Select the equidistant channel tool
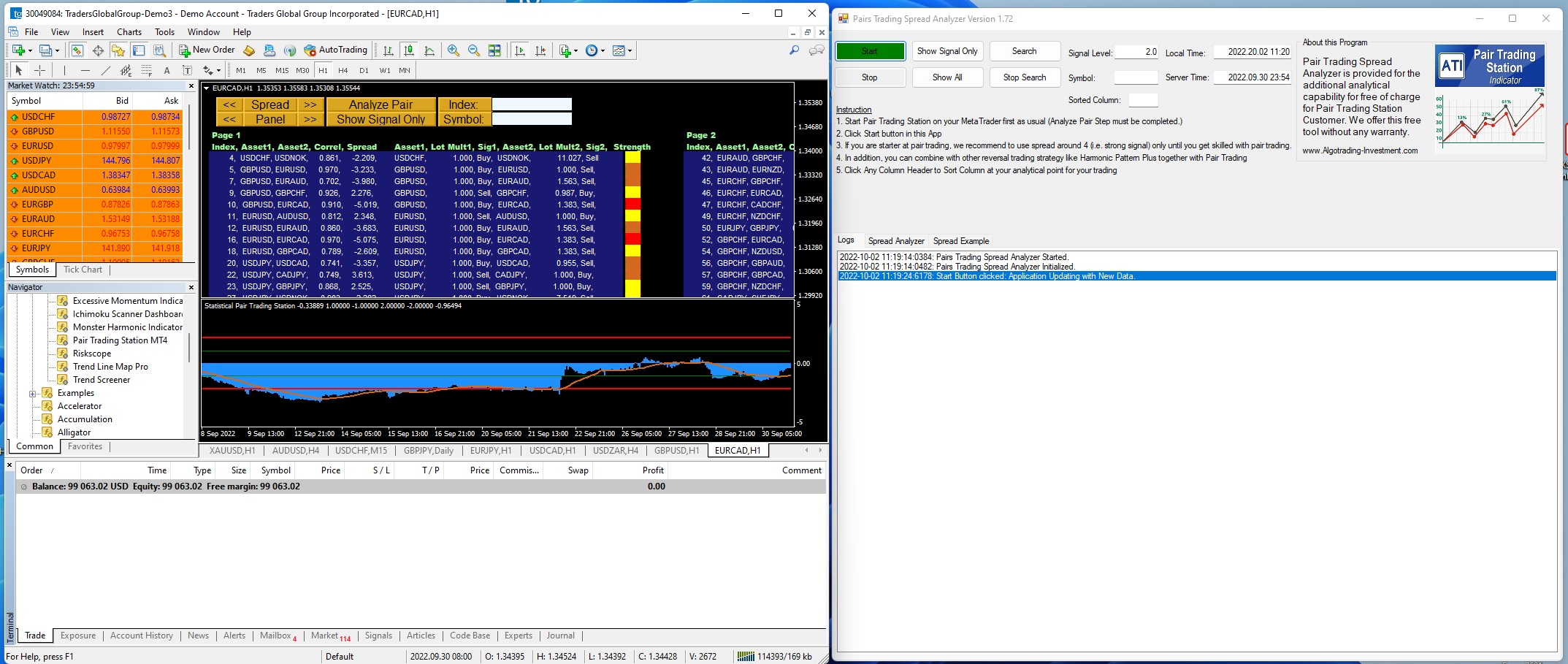The height and width of the screenshot is (664, 1568). (x=126, y=70)
